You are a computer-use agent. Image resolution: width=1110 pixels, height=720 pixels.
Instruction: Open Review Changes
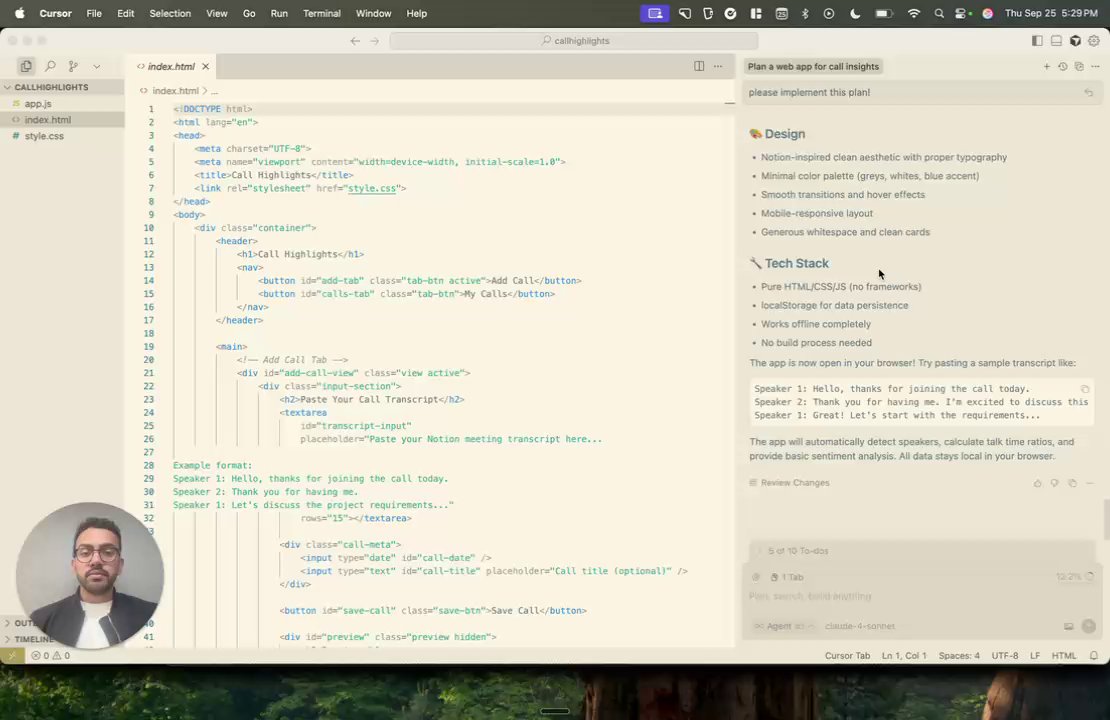[x=789, y=483]
